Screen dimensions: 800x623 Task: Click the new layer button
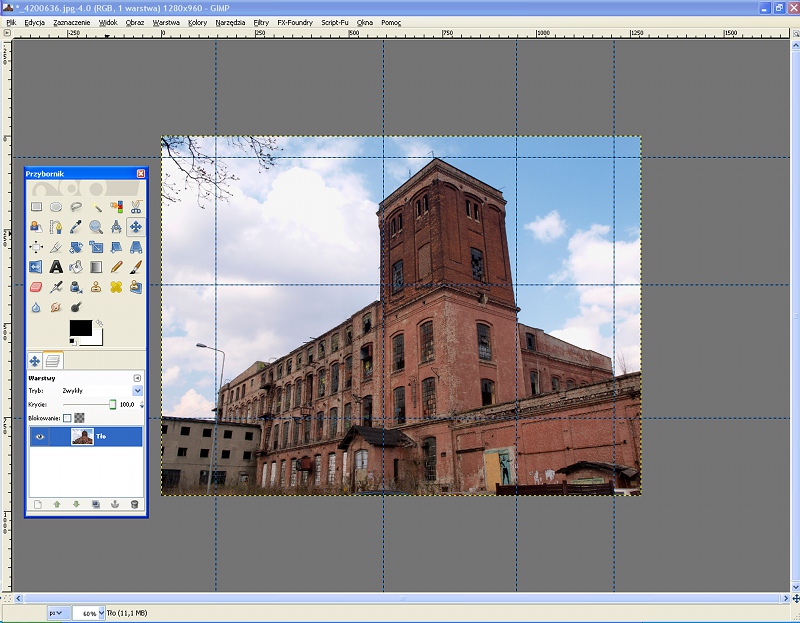37,504
